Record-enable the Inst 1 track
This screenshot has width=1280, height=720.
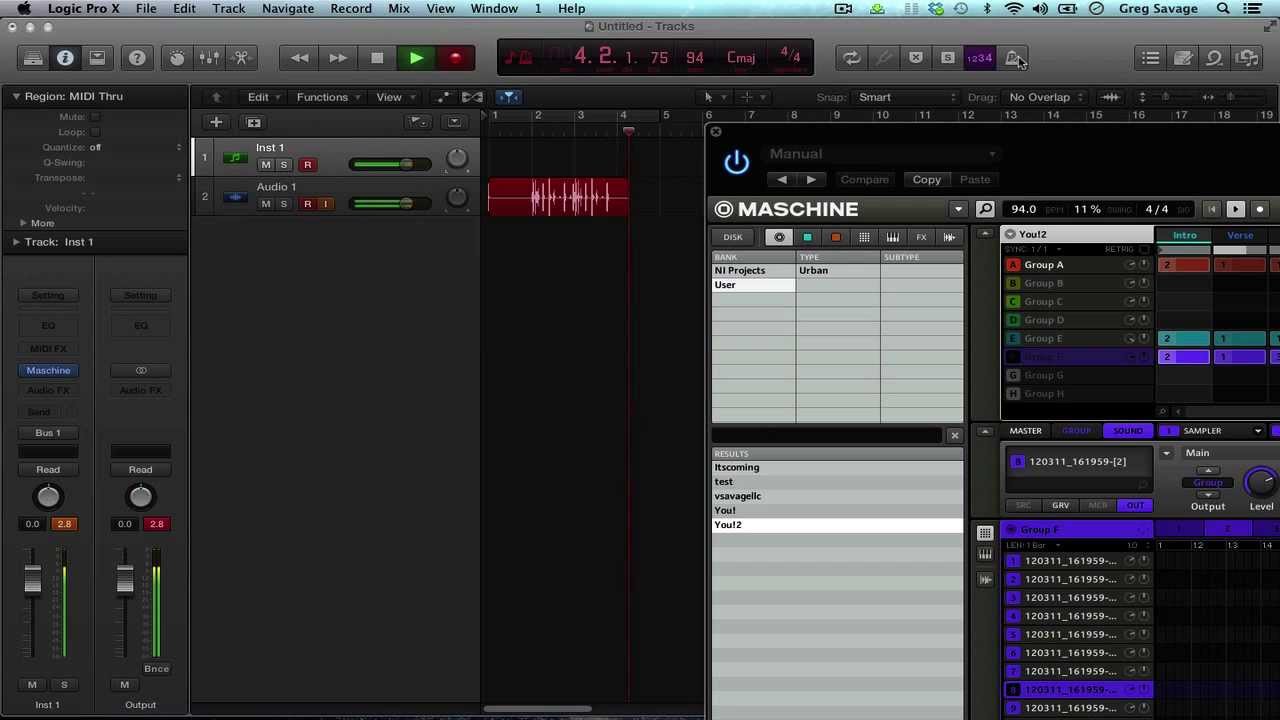pyautogui.click(x=308, y=164)
